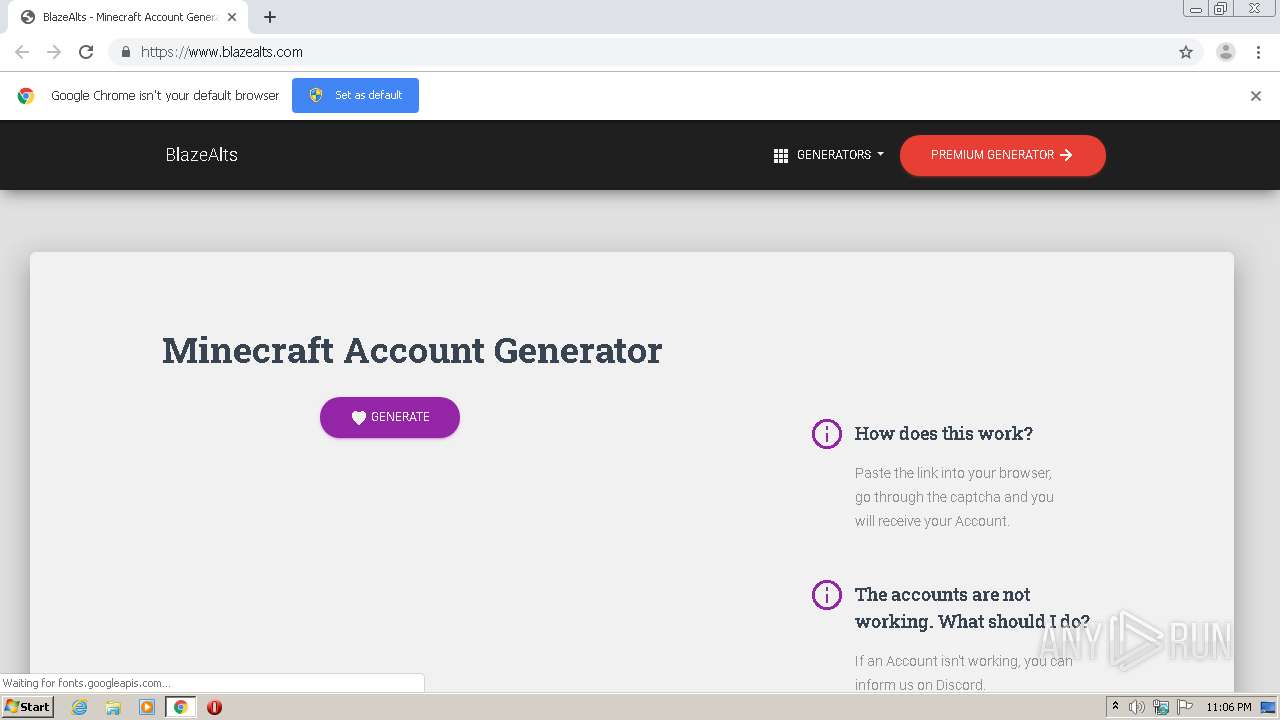Click the grid icon beside GENERATORS
This screenshot has width=1280, height=720.
781,156
